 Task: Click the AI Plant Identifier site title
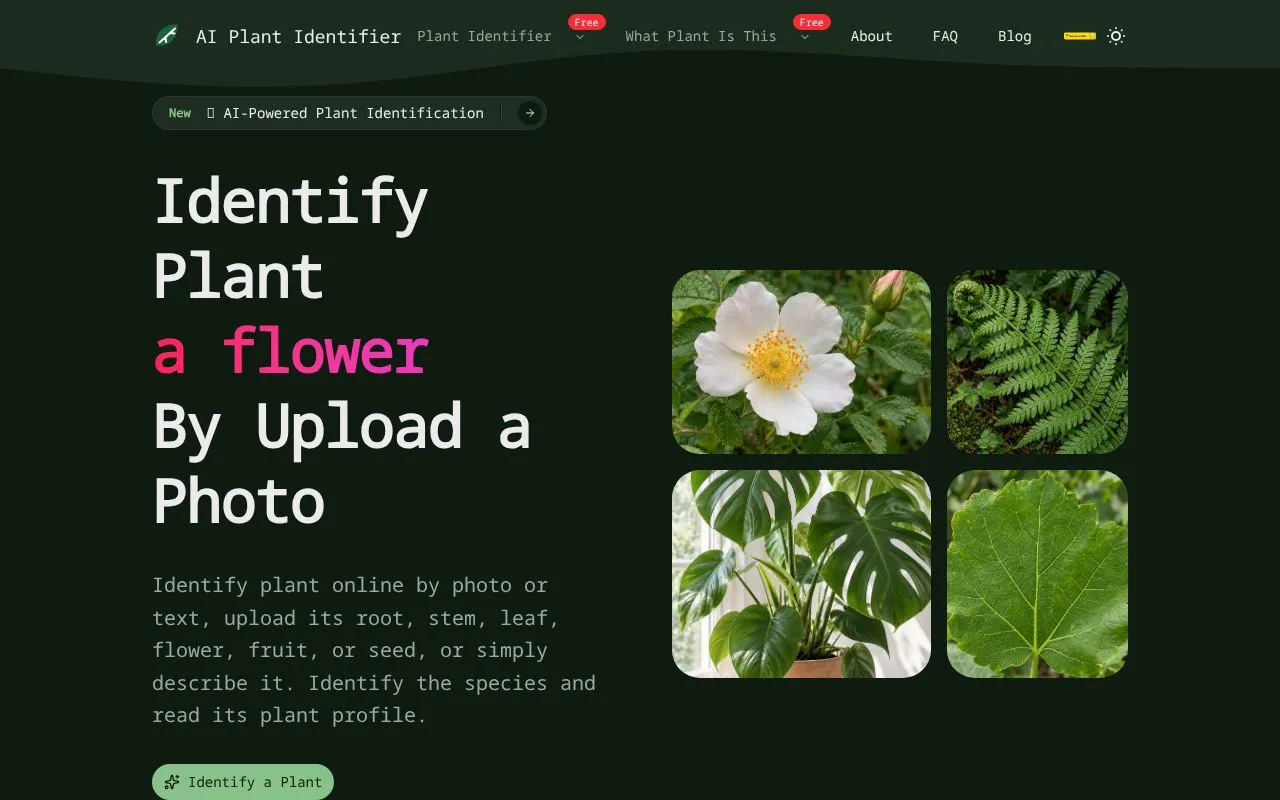pyautogui.click(x=298, y=36)
